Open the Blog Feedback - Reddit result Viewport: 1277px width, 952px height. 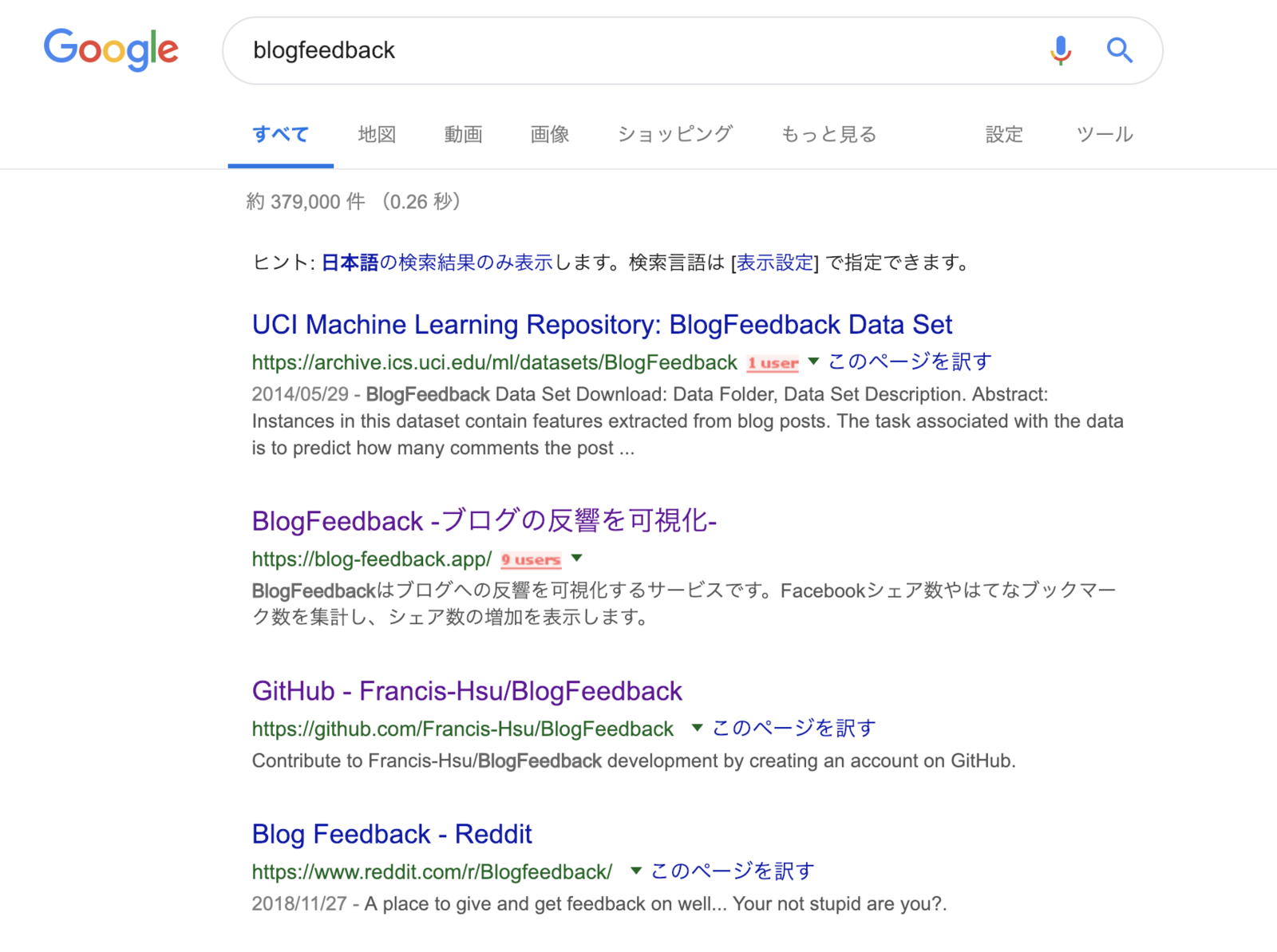click(392, 834)
